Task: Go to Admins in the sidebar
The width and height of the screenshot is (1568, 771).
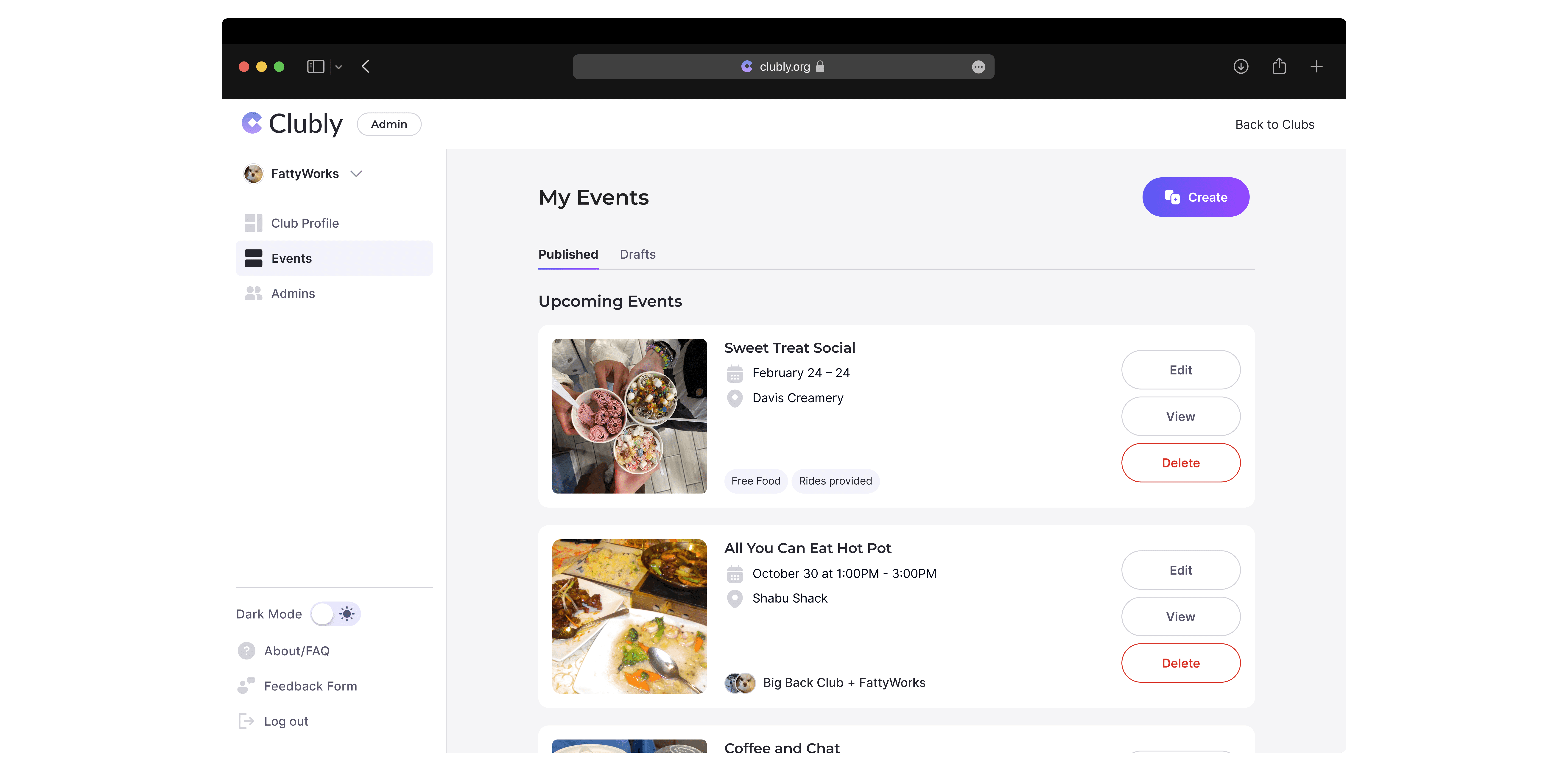Action: (293, 293)
